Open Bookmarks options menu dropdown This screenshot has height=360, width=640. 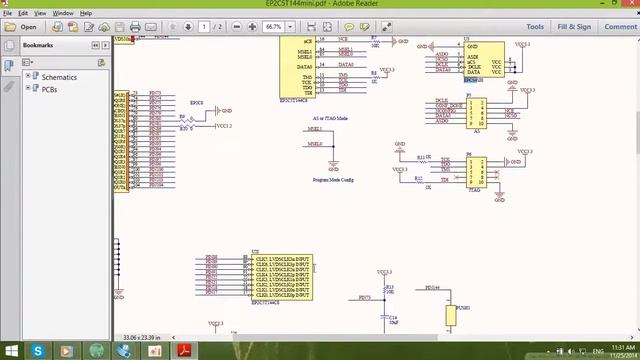(x=28, y=62)
